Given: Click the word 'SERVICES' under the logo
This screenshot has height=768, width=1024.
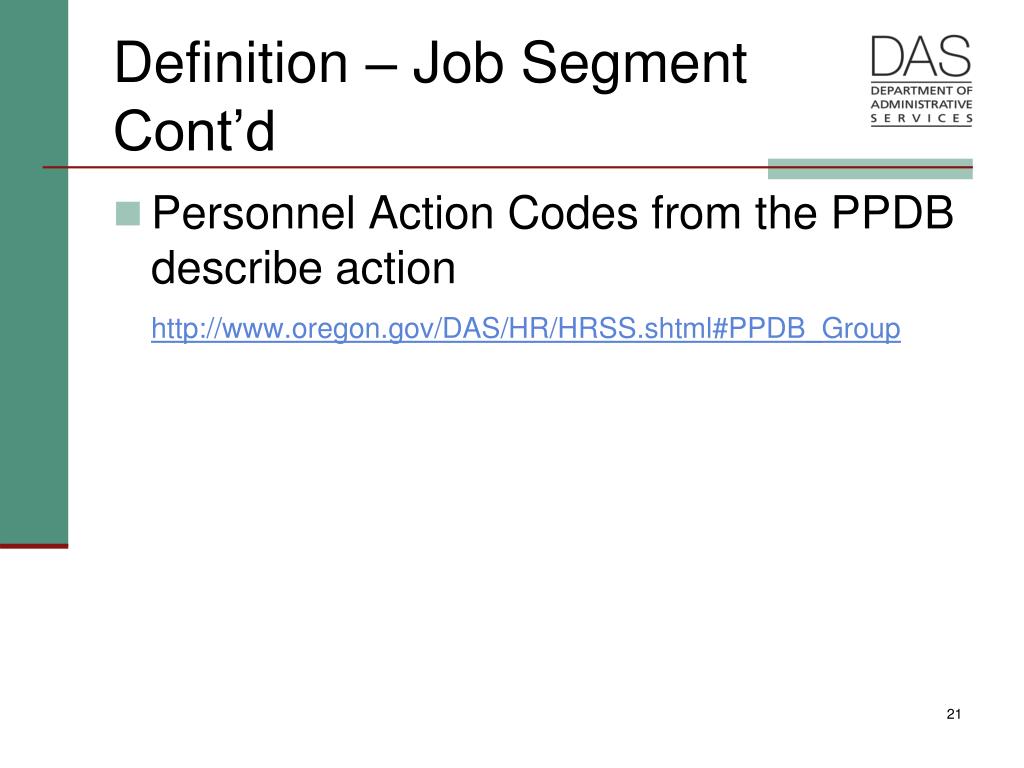Looking at the screenshot, I should pos(921,118).
